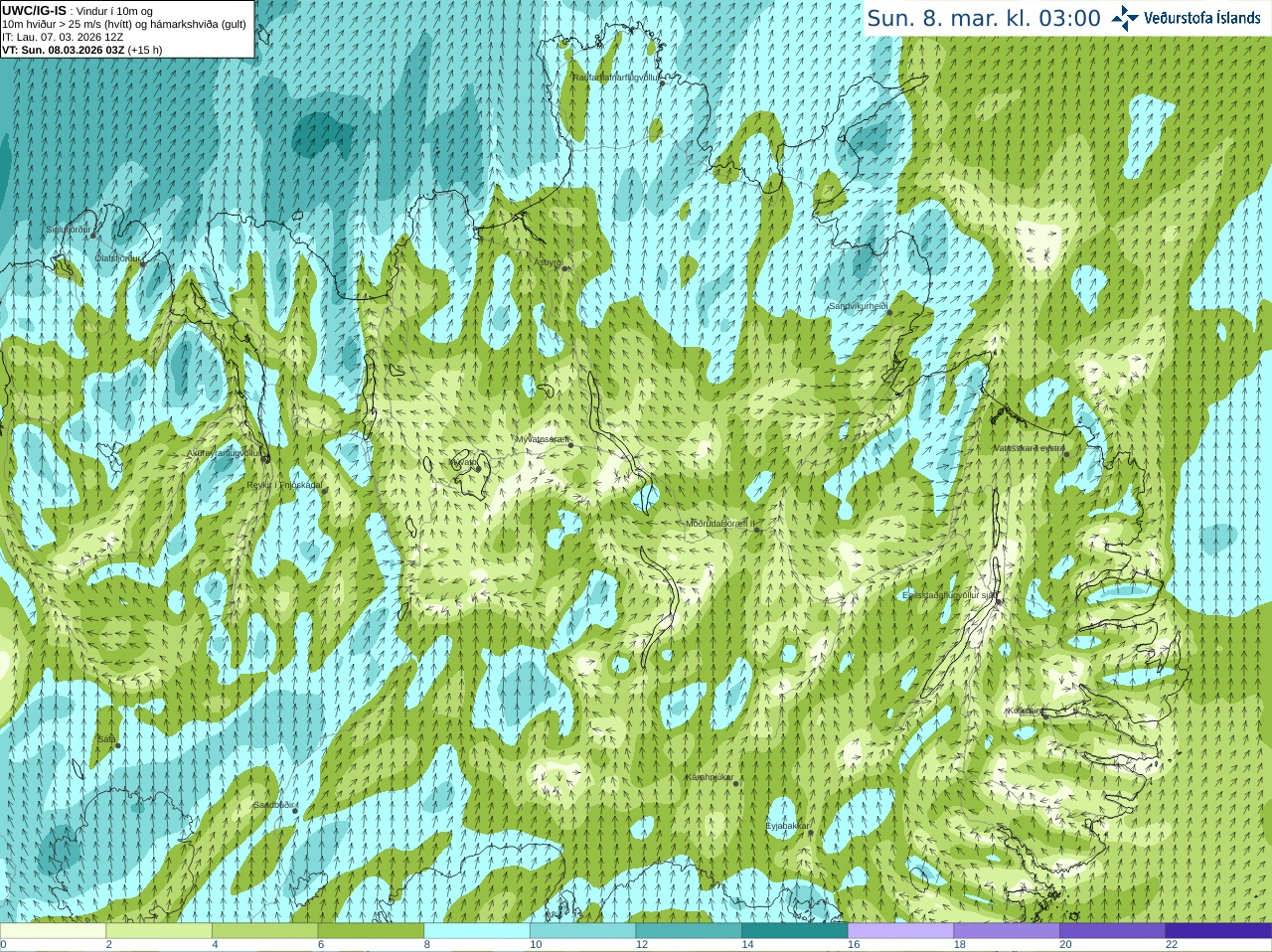Click the 2–4 m/s light green legend swatch

[159, 931]
